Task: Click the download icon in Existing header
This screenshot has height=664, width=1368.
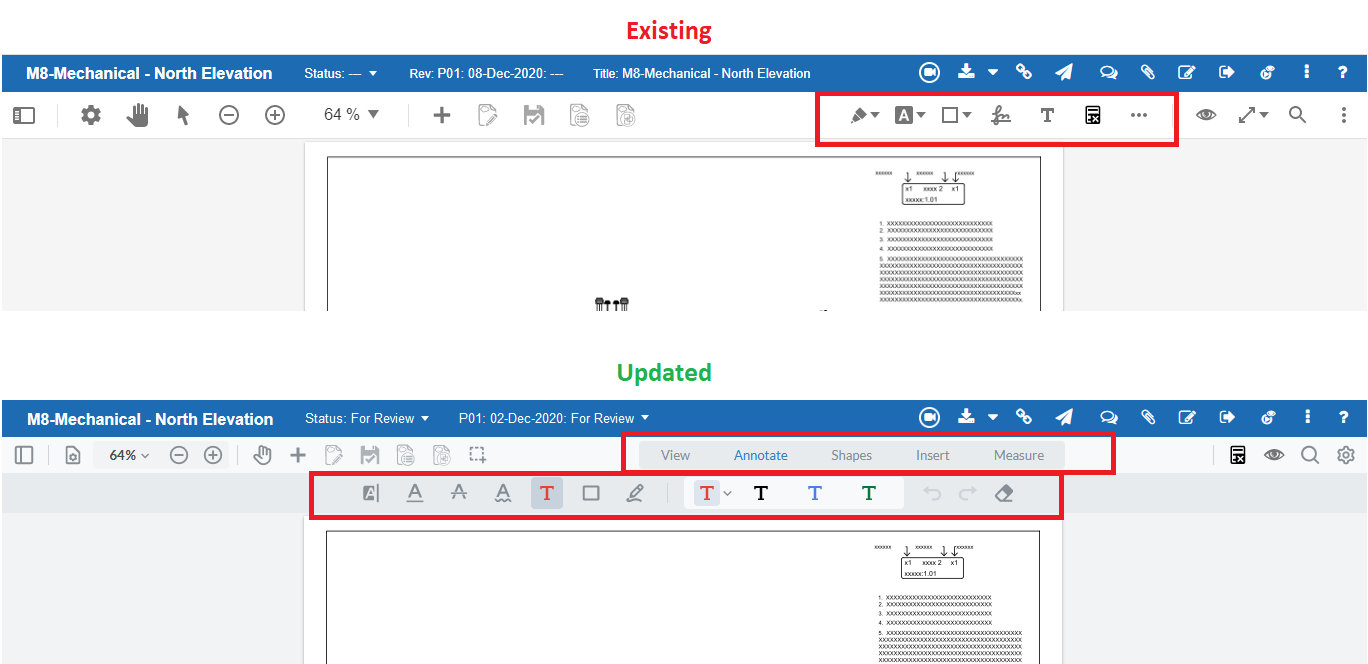Action: click(x=966, y=72)
